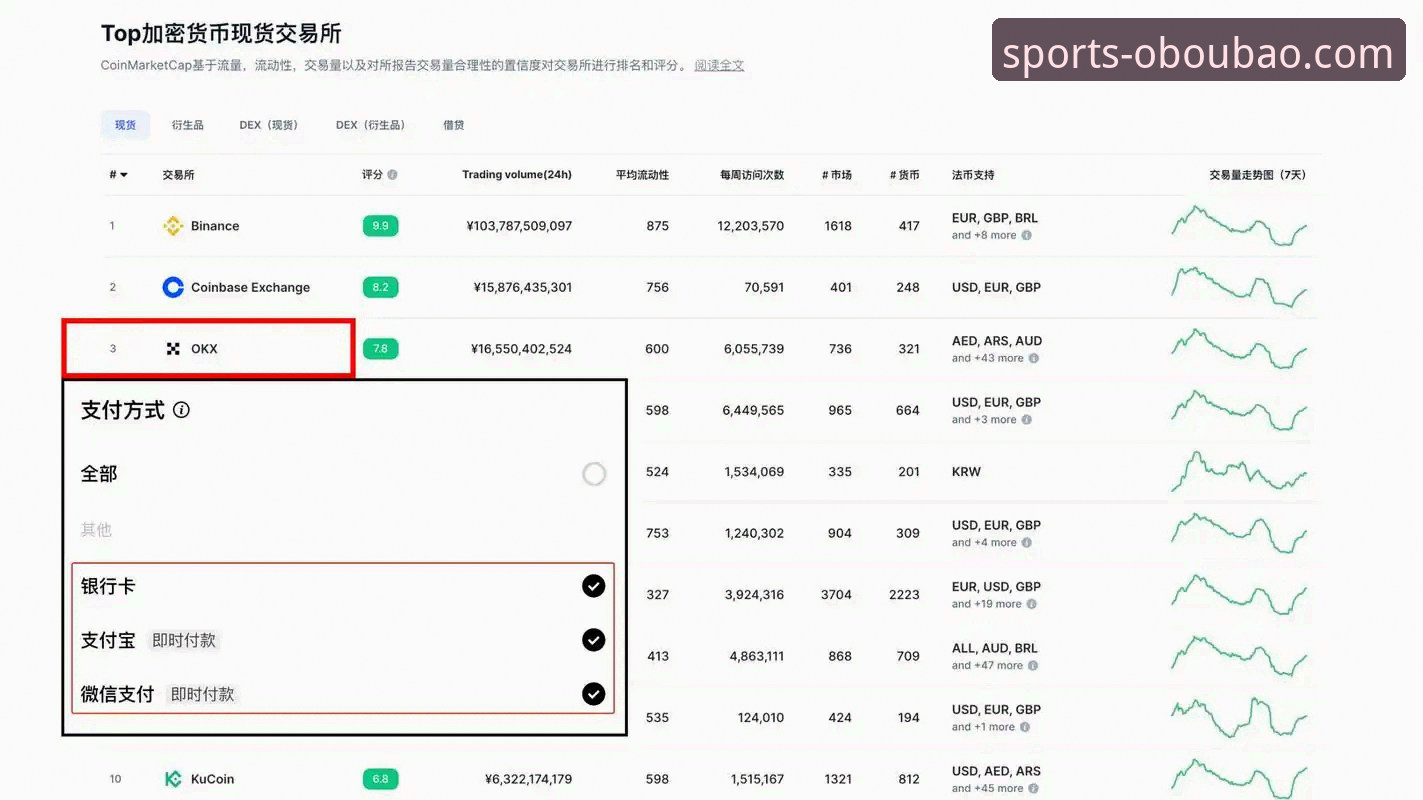1423x800 pixels.
Task: Click info icon next to 'and +1 more'
Action: [x=1026, y=727]
